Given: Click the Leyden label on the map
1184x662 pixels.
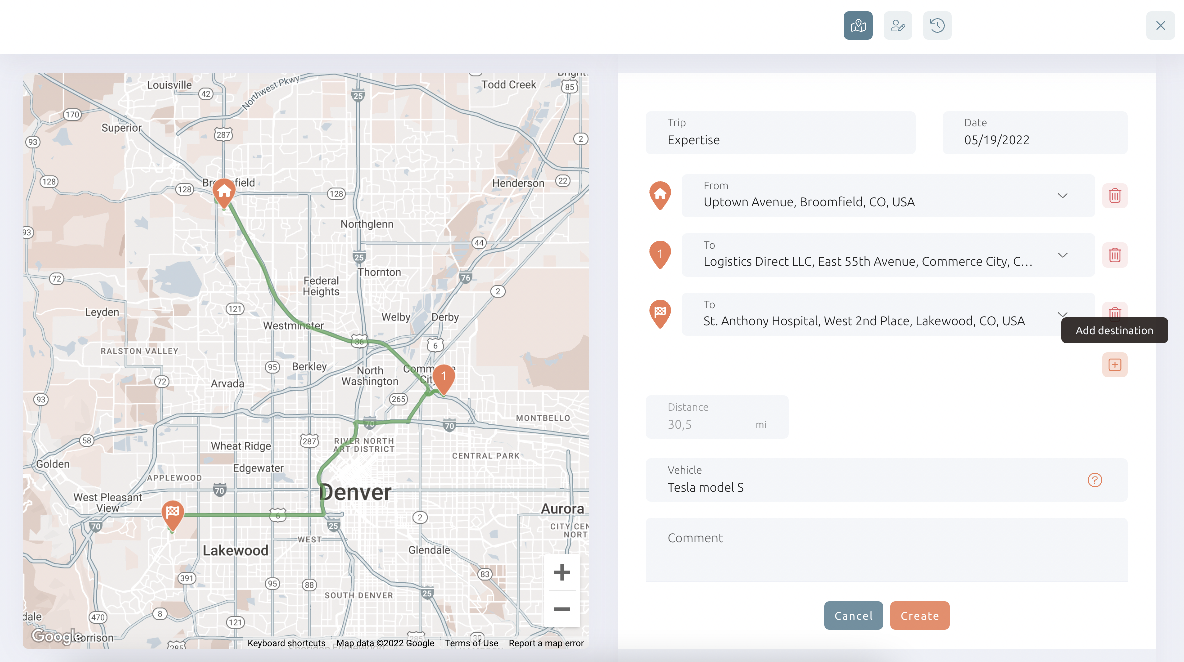Looking at the screenshot, I should 102,313.
